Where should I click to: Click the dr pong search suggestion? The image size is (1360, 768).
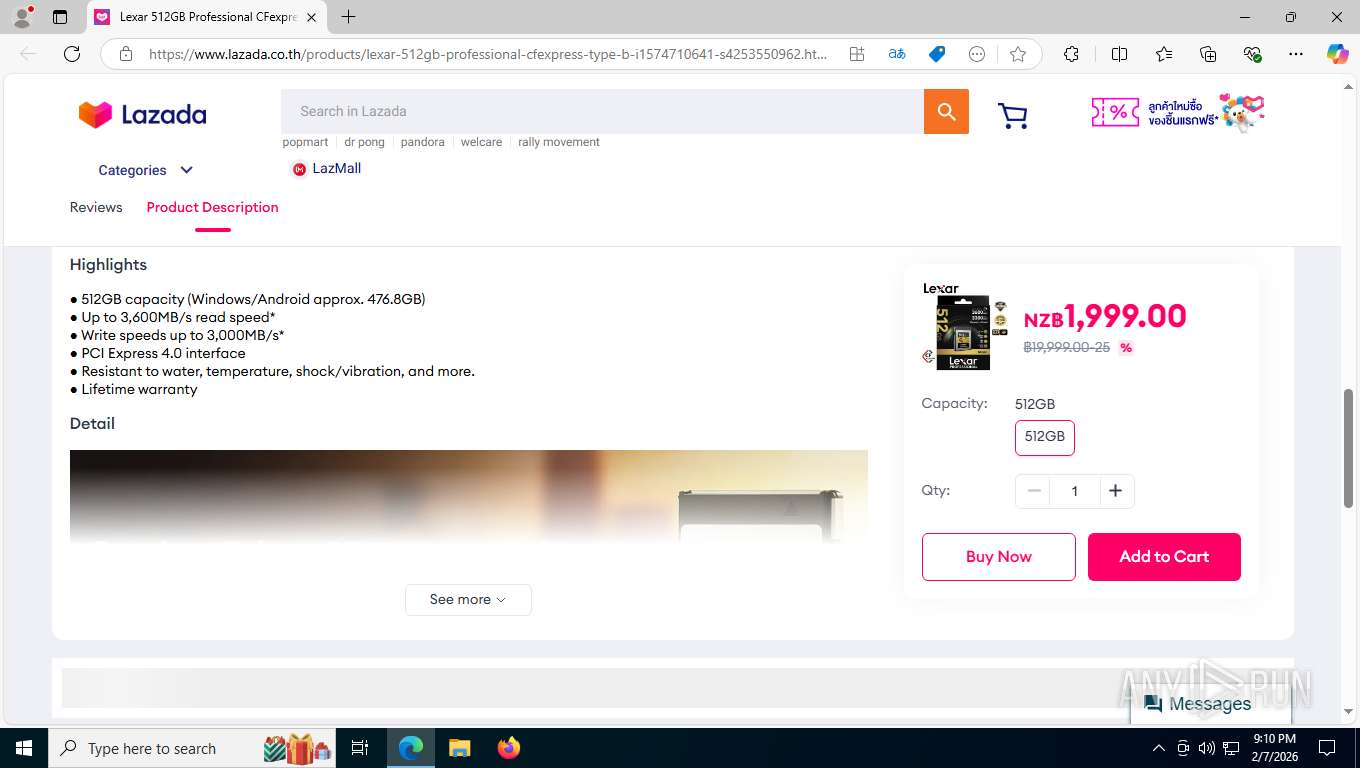364,142
